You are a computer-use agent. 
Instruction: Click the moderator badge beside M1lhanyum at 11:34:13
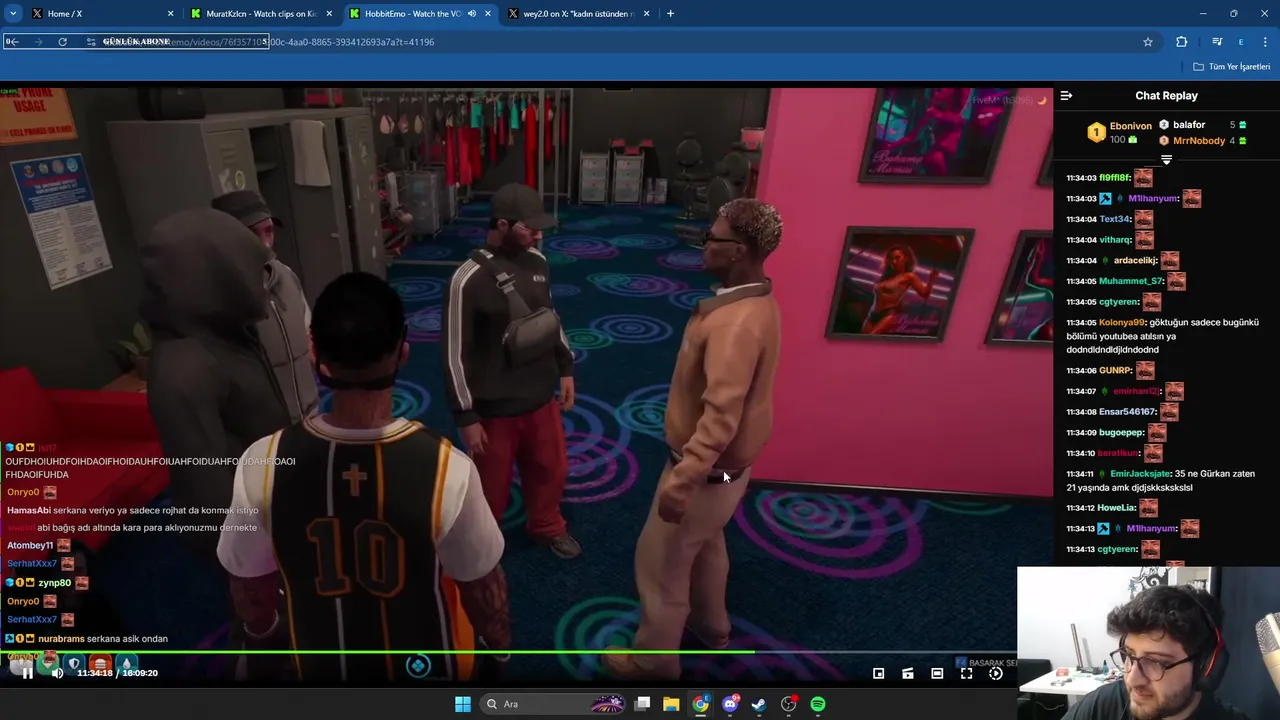point(1104,529)
